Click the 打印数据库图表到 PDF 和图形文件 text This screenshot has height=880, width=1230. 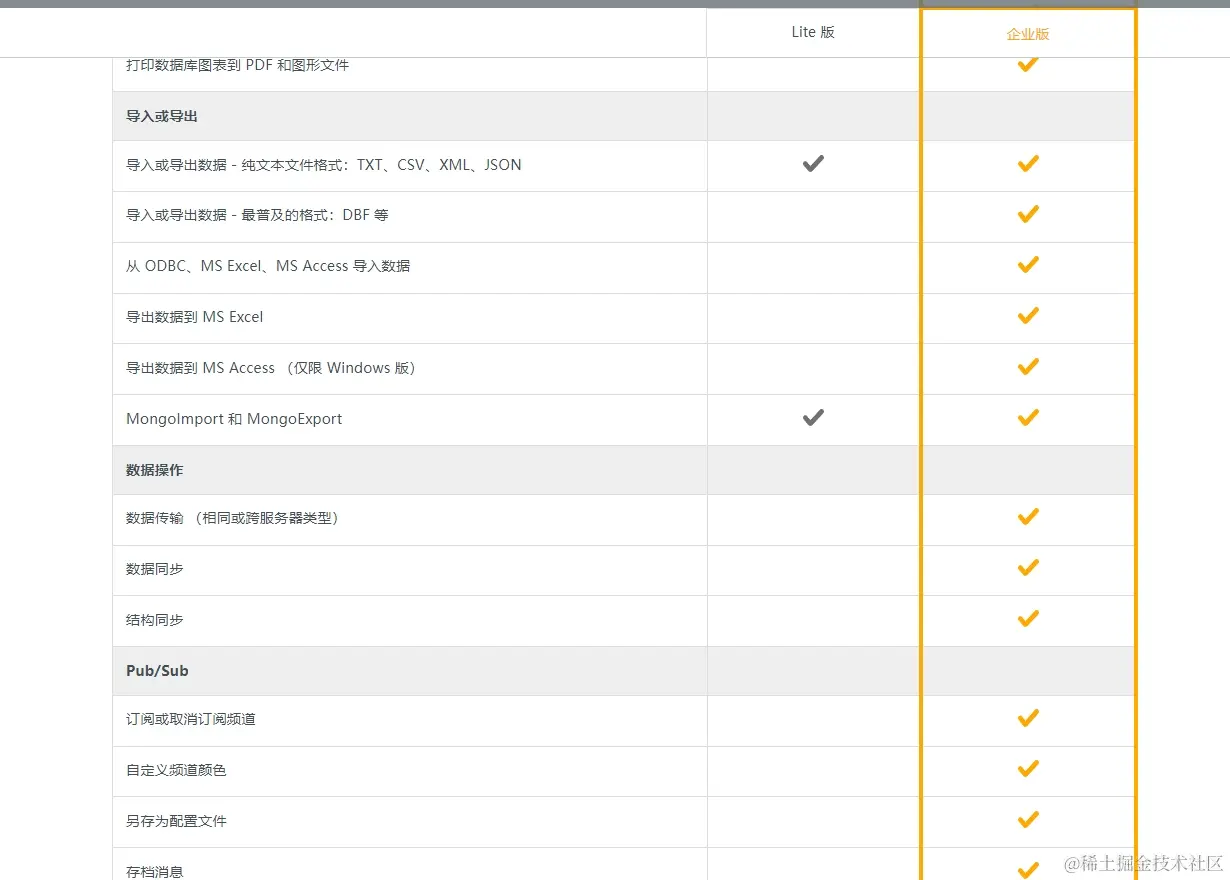pyautogui.click(x=238, y=65)
